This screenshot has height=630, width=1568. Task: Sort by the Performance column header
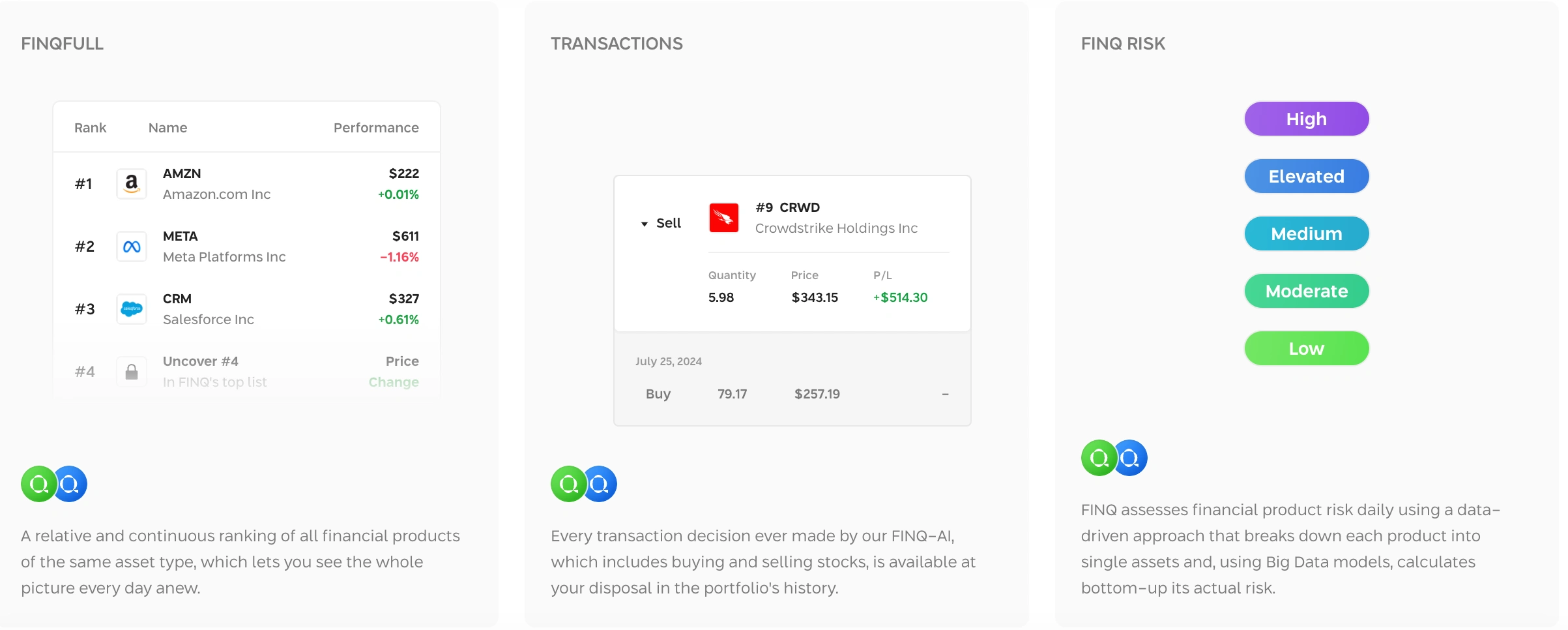(376, 128)
